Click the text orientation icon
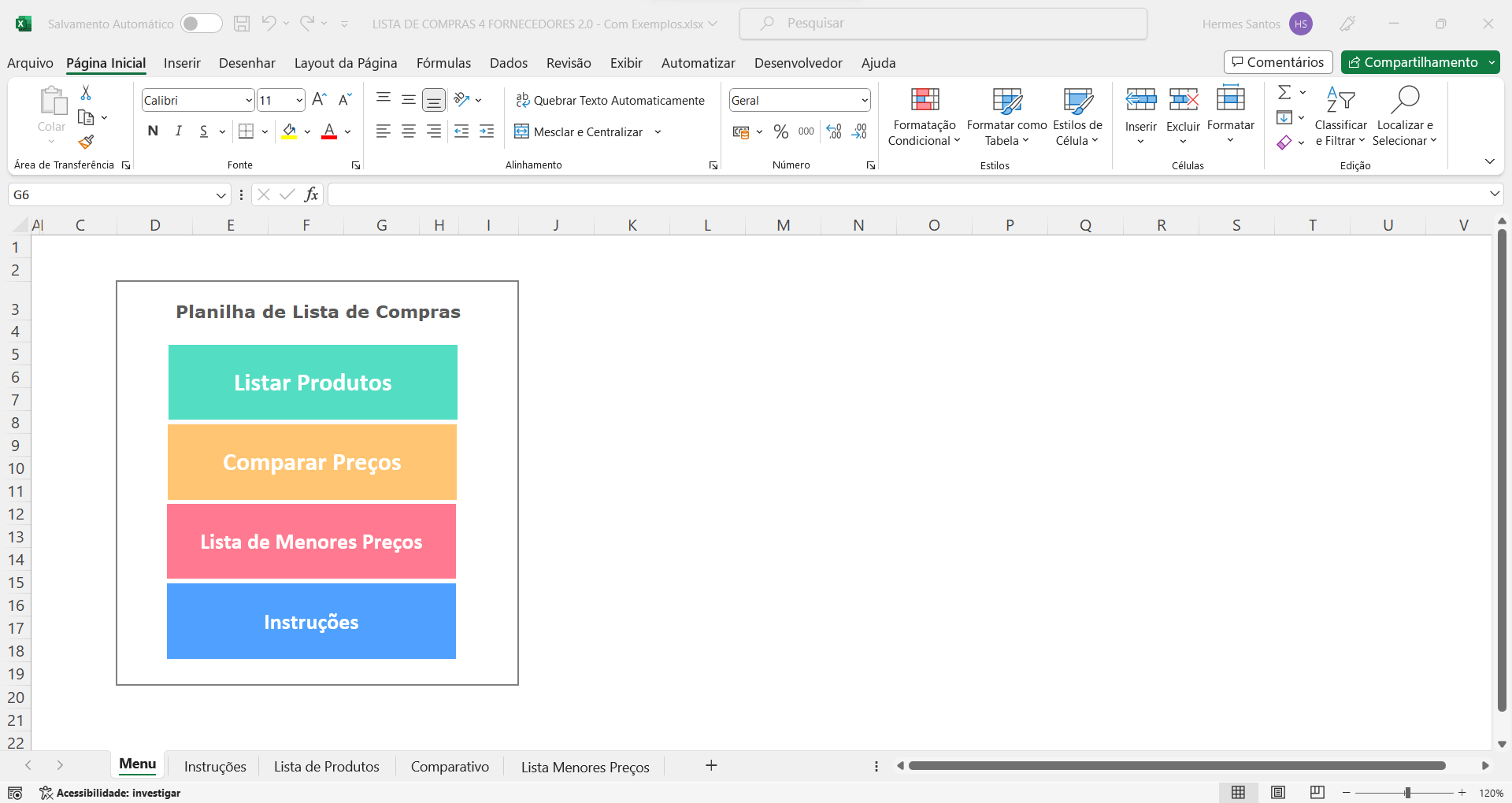 [x=462, y=100]
